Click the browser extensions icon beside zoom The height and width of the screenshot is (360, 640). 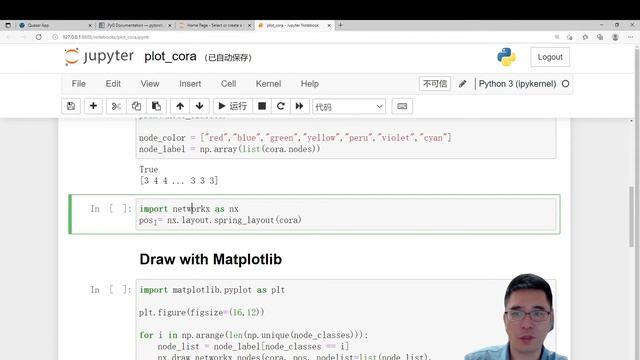pos(570,37)
